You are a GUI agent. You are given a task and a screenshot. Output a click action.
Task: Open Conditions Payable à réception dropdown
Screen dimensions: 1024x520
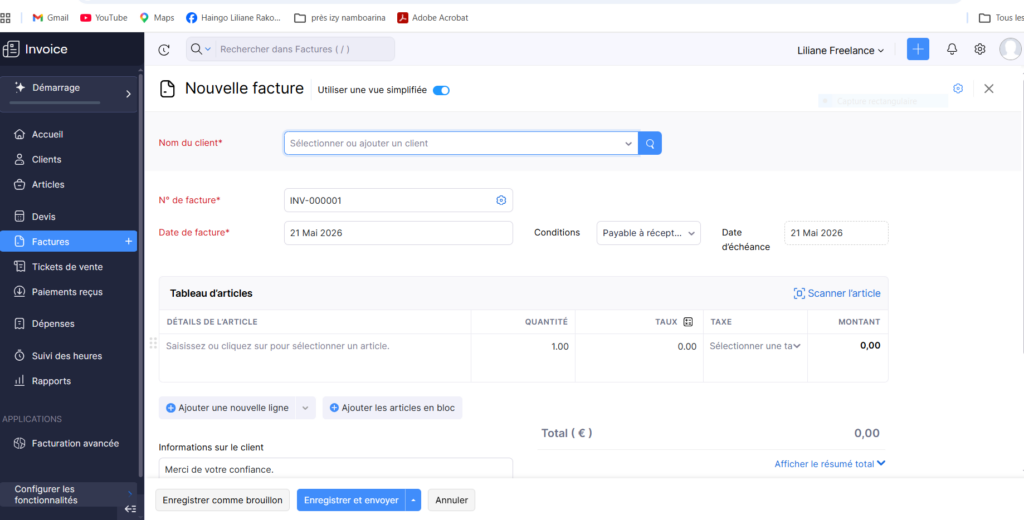[x=648, y=233]
